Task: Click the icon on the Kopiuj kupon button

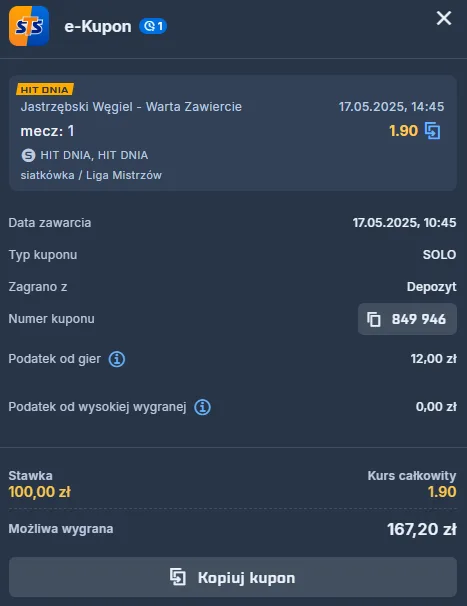Action: click(x=178, y=577)
